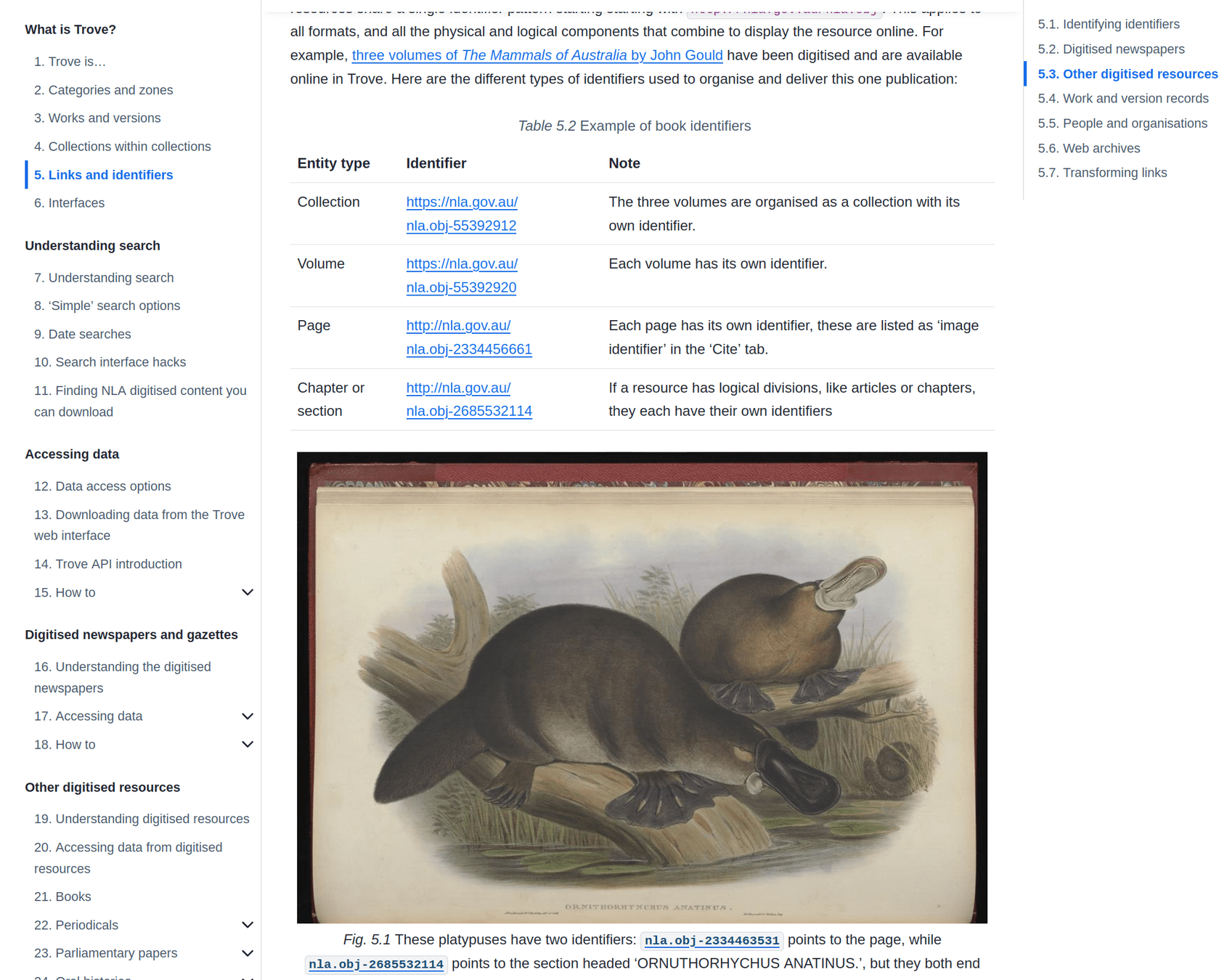Viewport: 1227px width, 980px height.
Task: Open '14. Trove API introduction'
Action: point(107,564)
